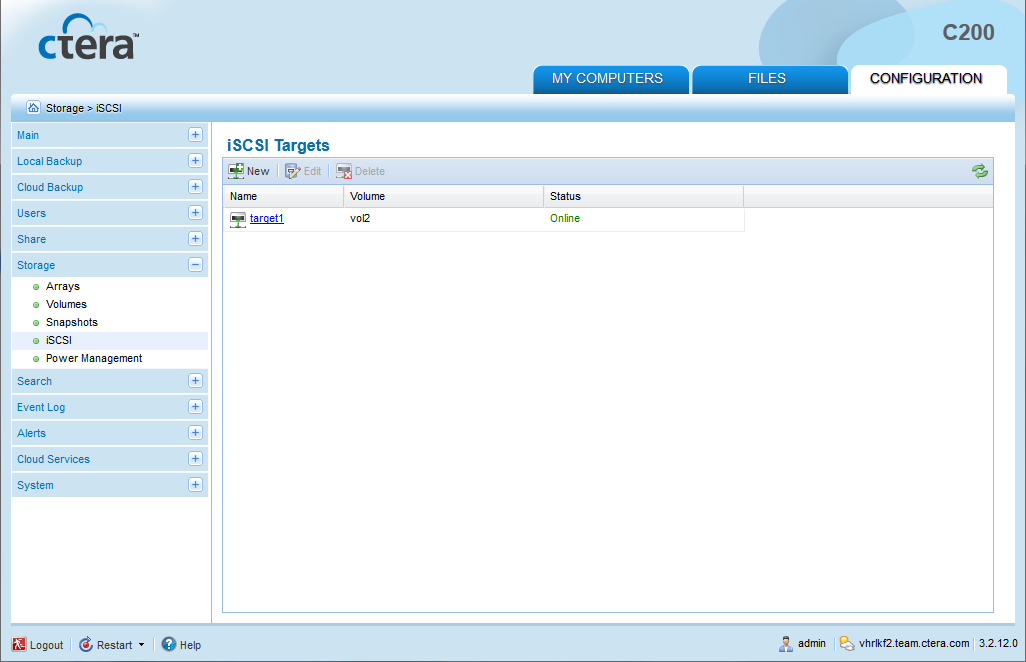1026x662 pixels.
Task: Open the Restart dropdown arrow
Action: coord(141,645)
